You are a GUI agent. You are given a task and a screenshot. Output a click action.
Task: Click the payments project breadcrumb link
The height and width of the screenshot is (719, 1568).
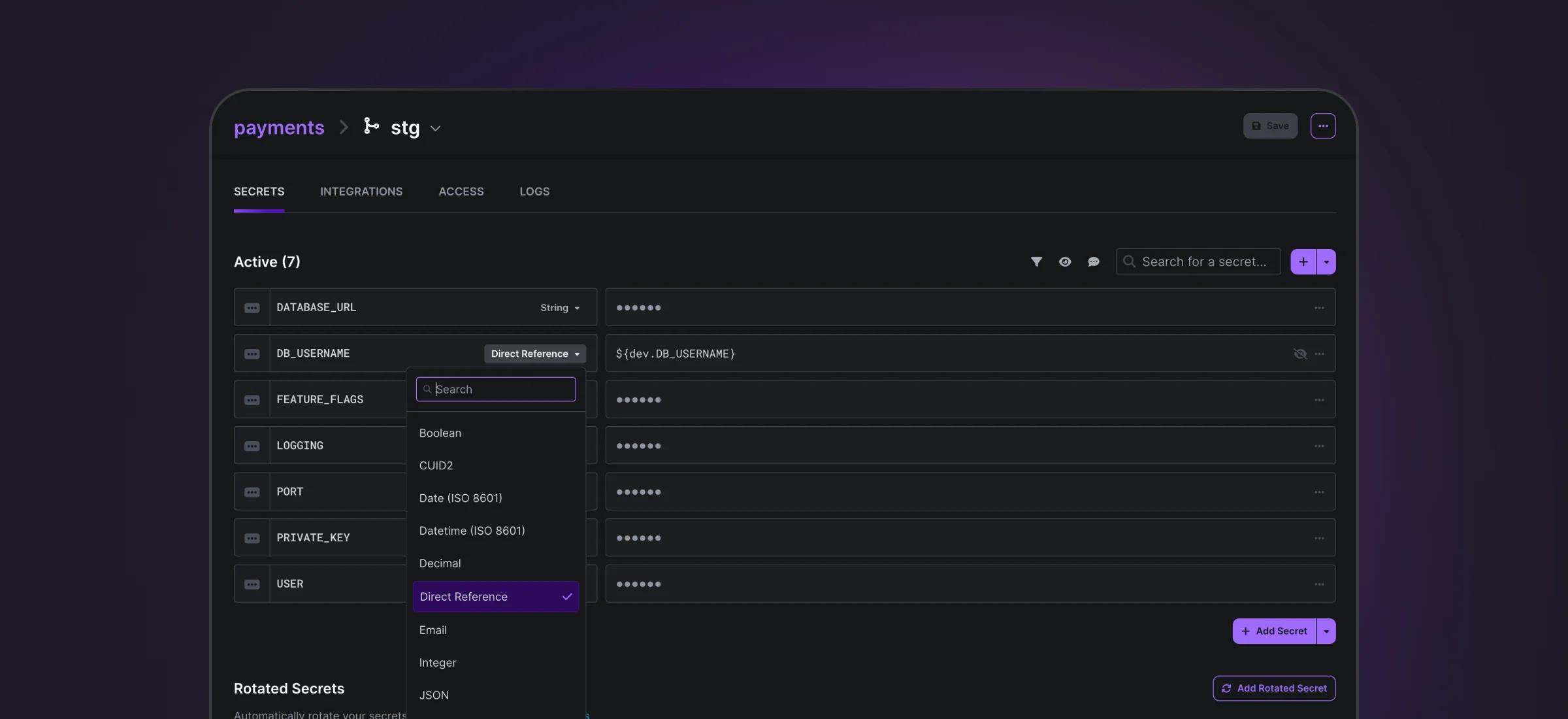point(279,127)
